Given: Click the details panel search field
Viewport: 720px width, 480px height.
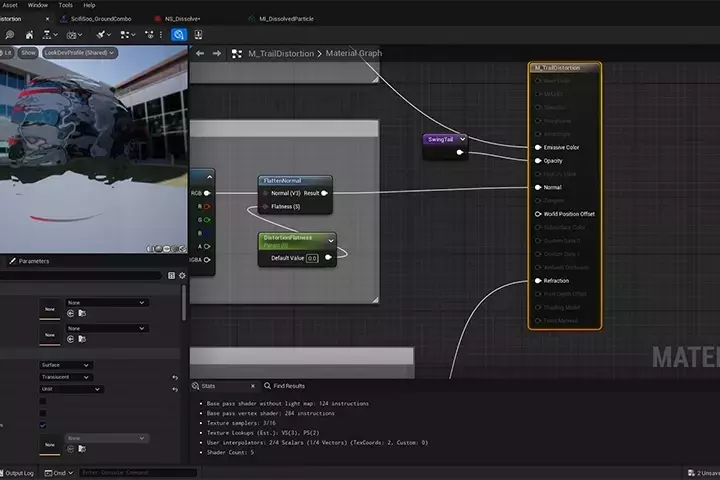Looking at the screenshot, I should (80, 276).
